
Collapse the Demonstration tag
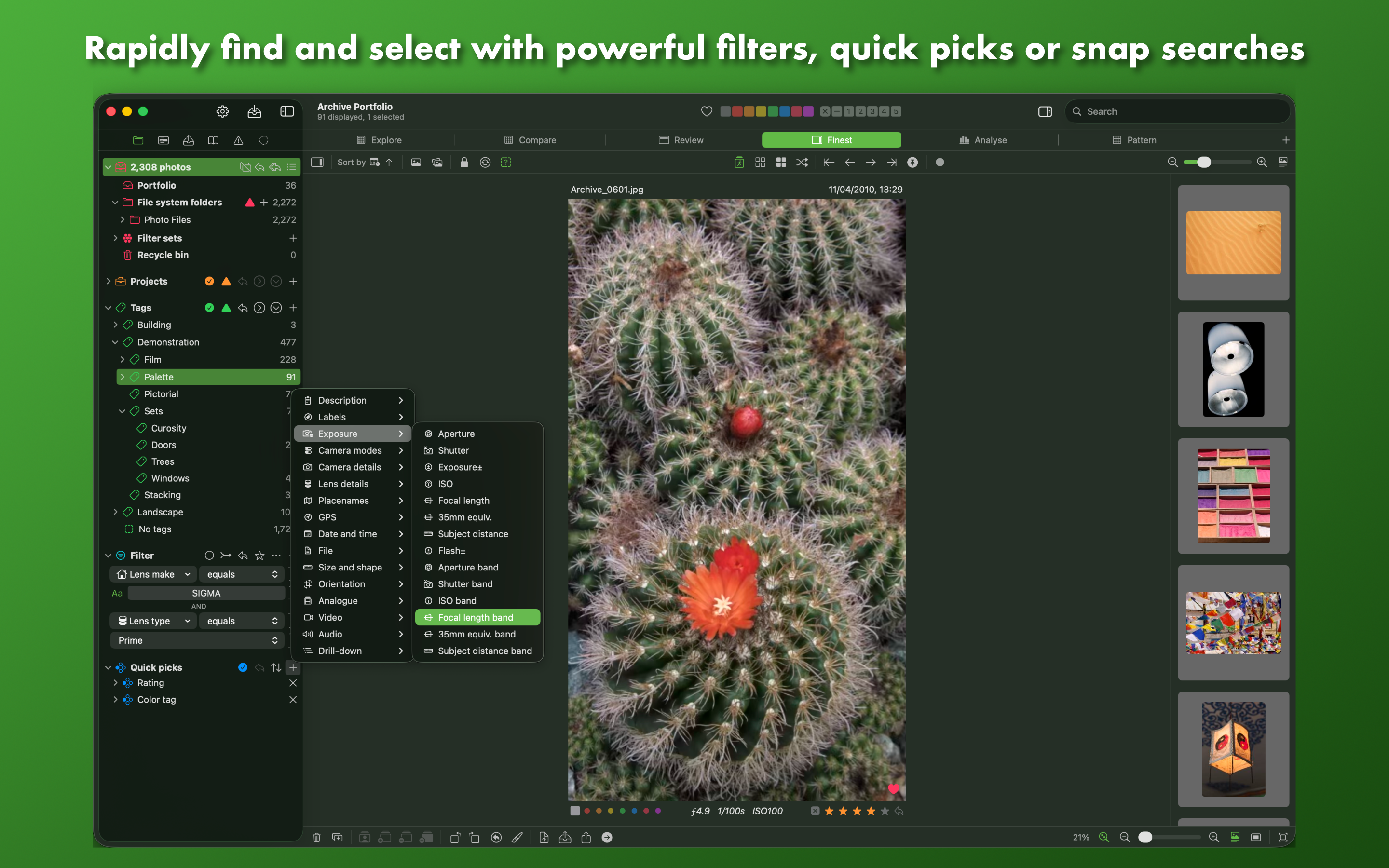[115, 342]
